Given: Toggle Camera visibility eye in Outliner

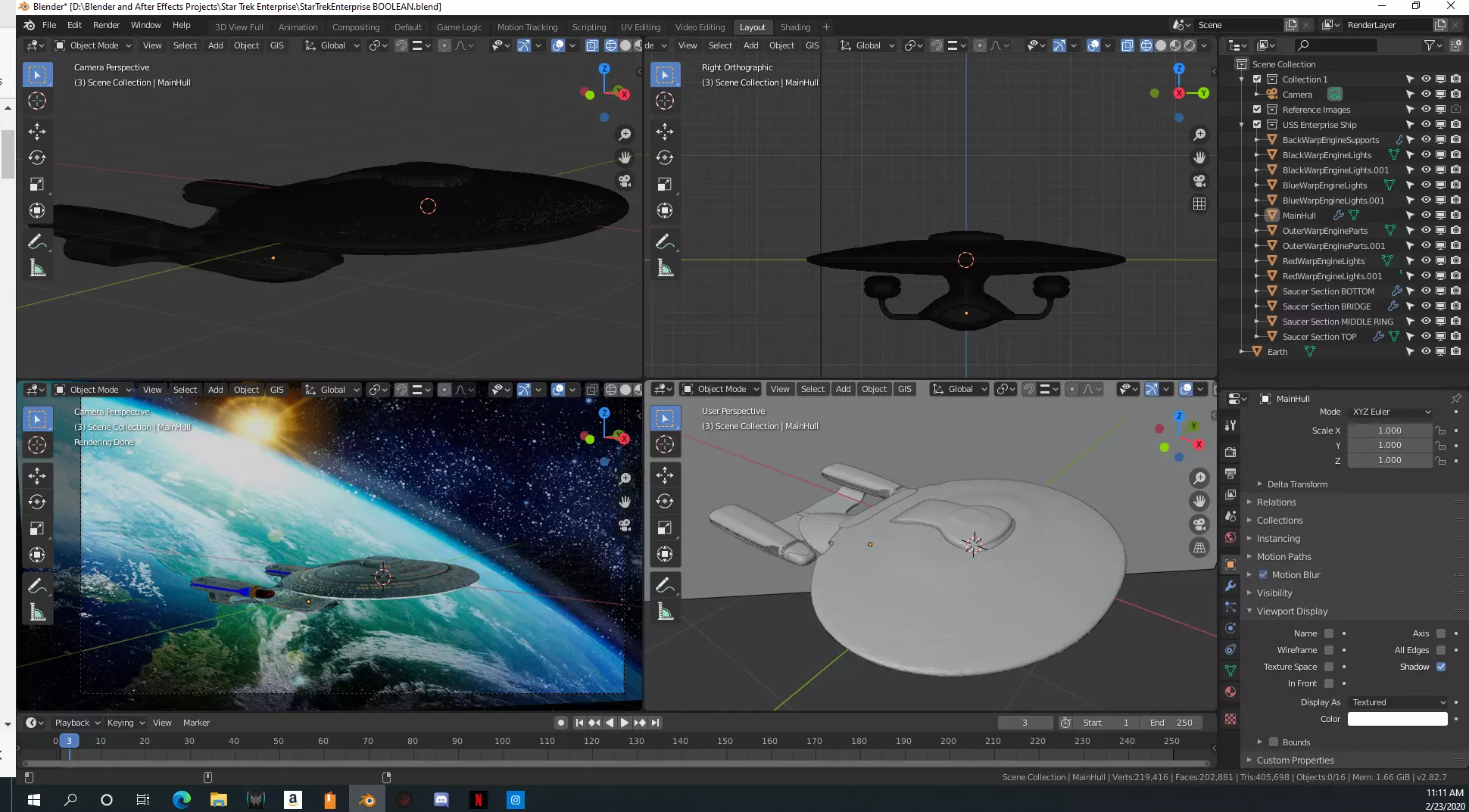Looking at the screenshot, I should 1426,95.
